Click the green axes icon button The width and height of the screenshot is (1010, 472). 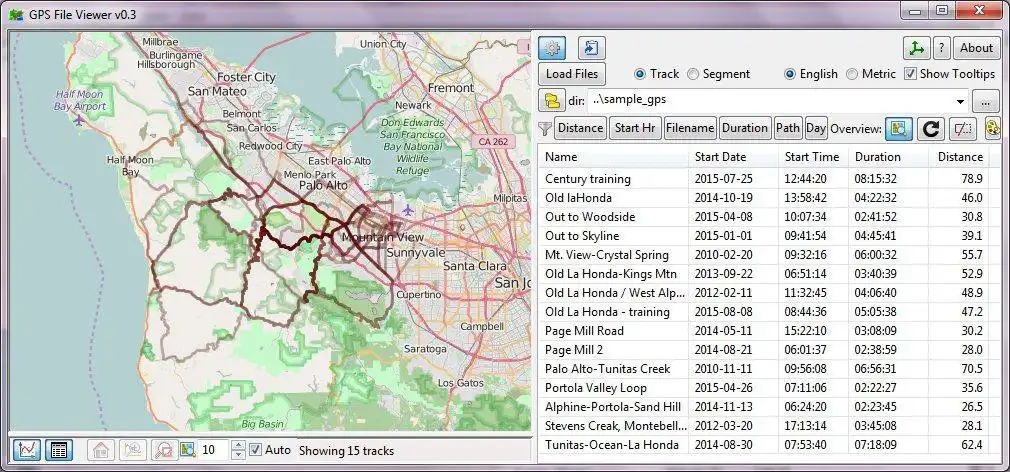pyautogui.click(x=916, y=48)
